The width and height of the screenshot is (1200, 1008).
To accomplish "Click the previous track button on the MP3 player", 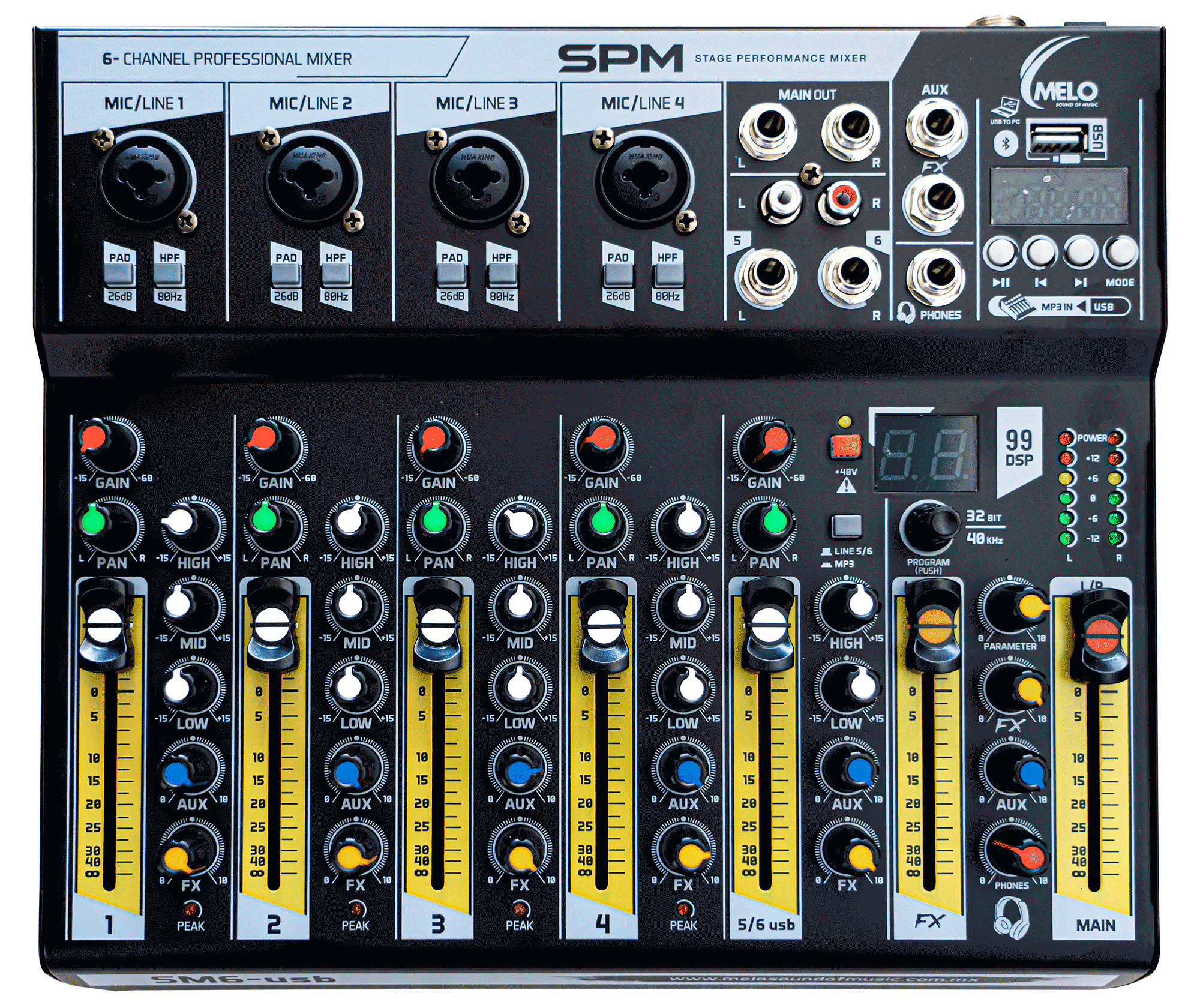I will pos(1040,252).
